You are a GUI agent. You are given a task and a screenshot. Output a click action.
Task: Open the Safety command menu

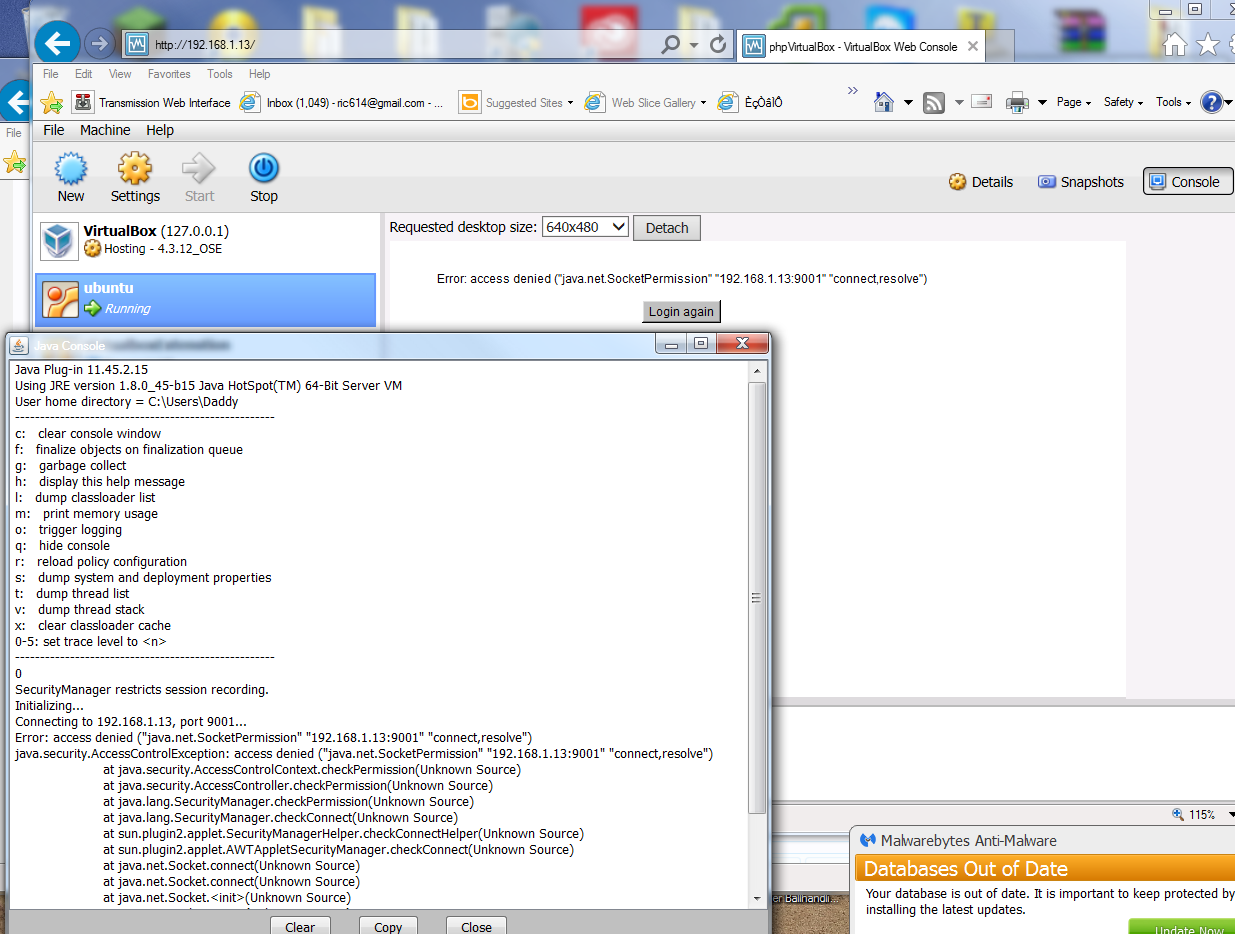[1123, 102]
